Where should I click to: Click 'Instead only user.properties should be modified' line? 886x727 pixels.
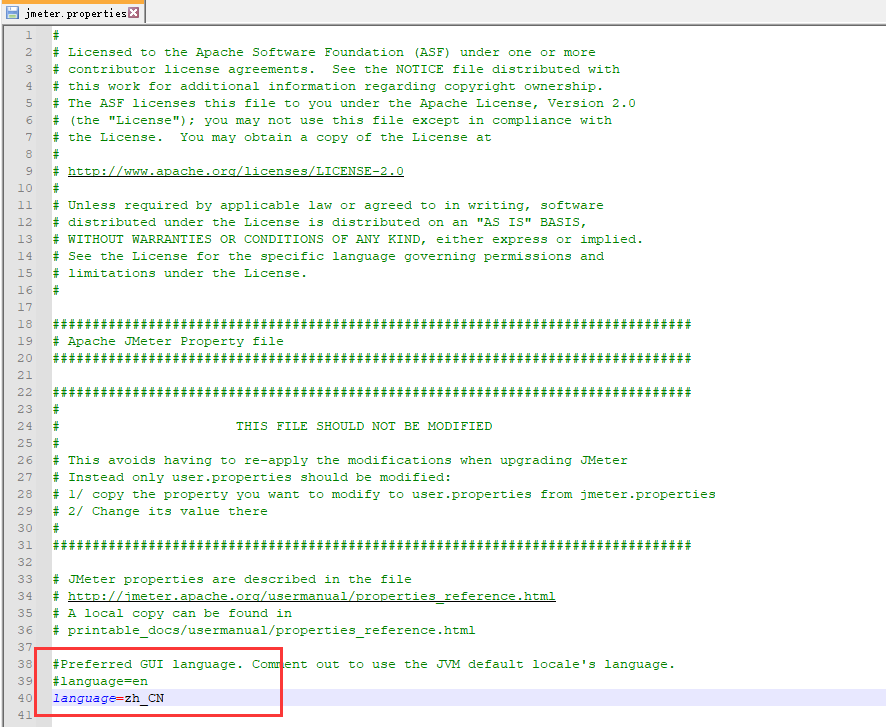[x=252, y=477]
